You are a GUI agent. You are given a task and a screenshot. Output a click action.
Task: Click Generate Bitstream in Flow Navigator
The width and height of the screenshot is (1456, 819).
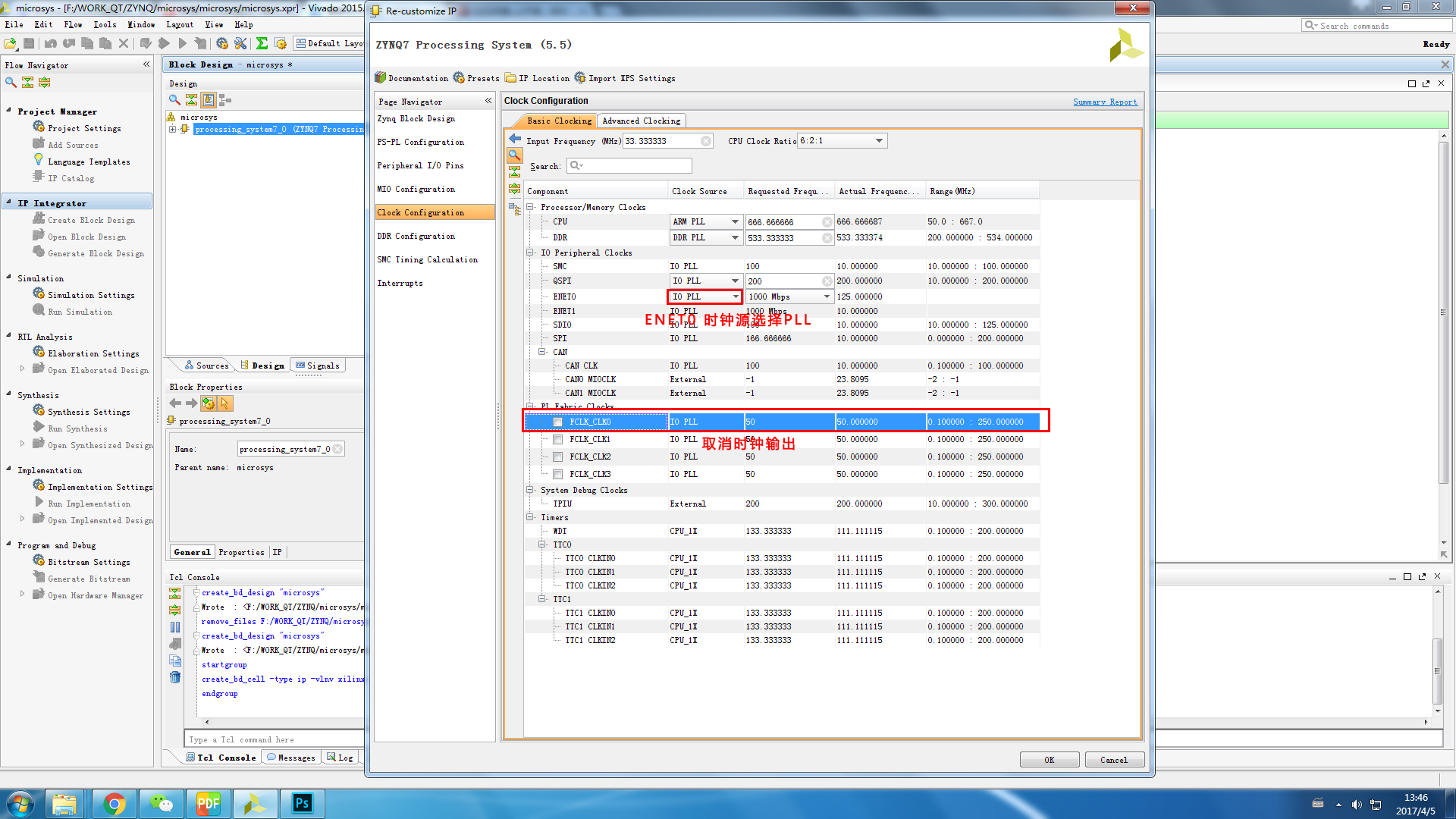coord(89,579)
